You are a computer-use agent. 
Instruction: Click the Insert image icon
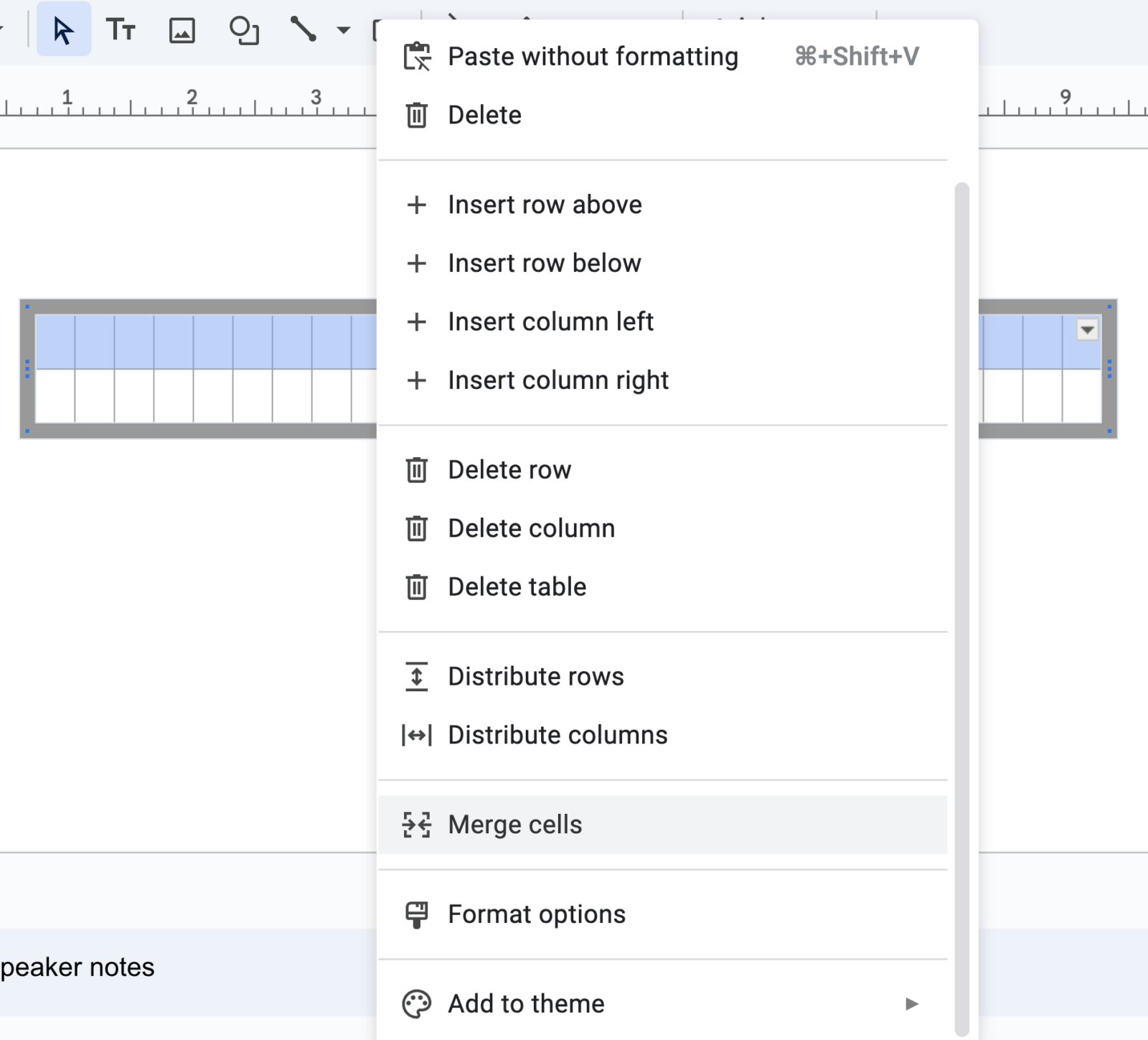point(182,30)
